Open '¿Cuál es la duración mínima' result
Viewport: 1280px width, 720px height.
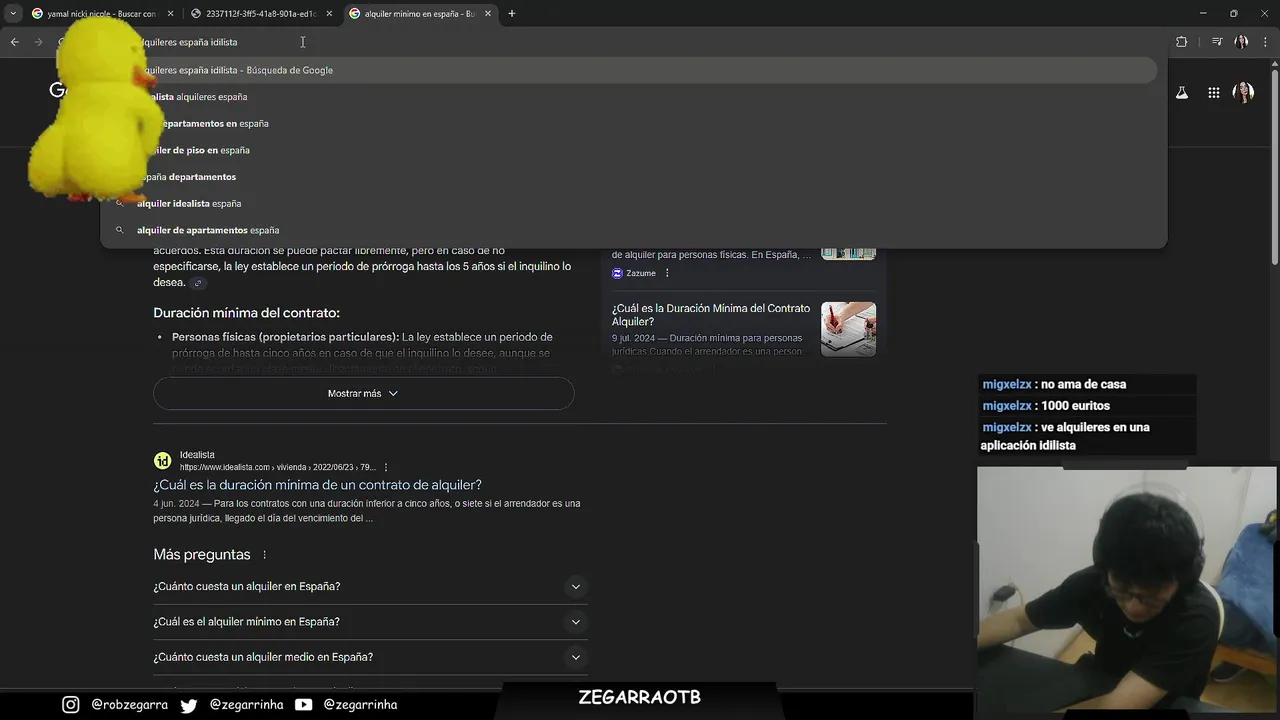click(317, 485)
